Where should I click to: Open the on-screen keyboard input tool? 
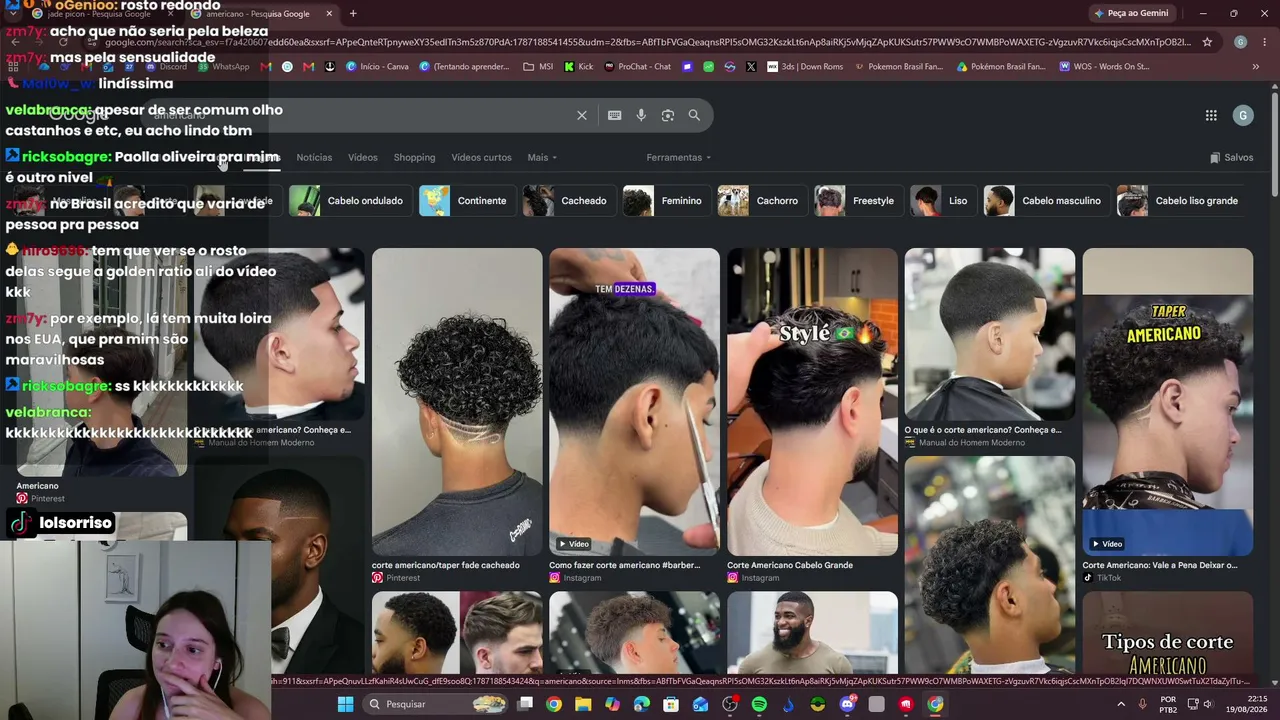pyautogui.click(x=615, y=115)
